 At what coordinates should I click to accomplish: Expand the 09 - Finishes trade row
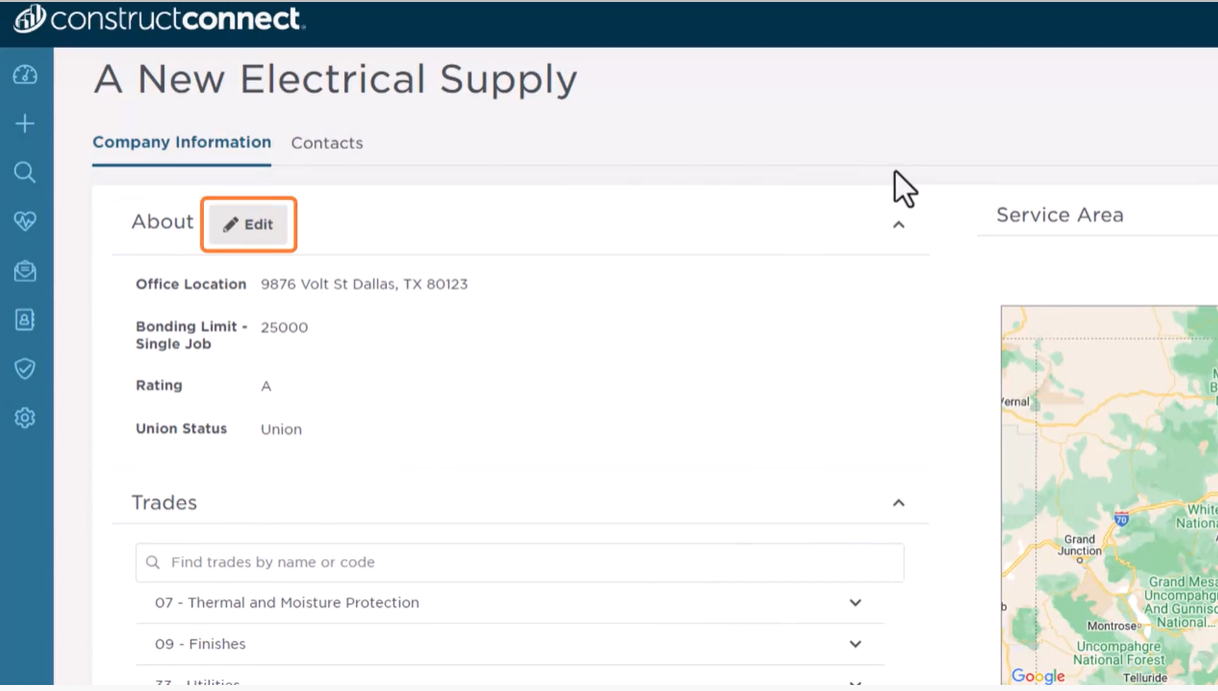pyautogui.click(x=855, y=644)
